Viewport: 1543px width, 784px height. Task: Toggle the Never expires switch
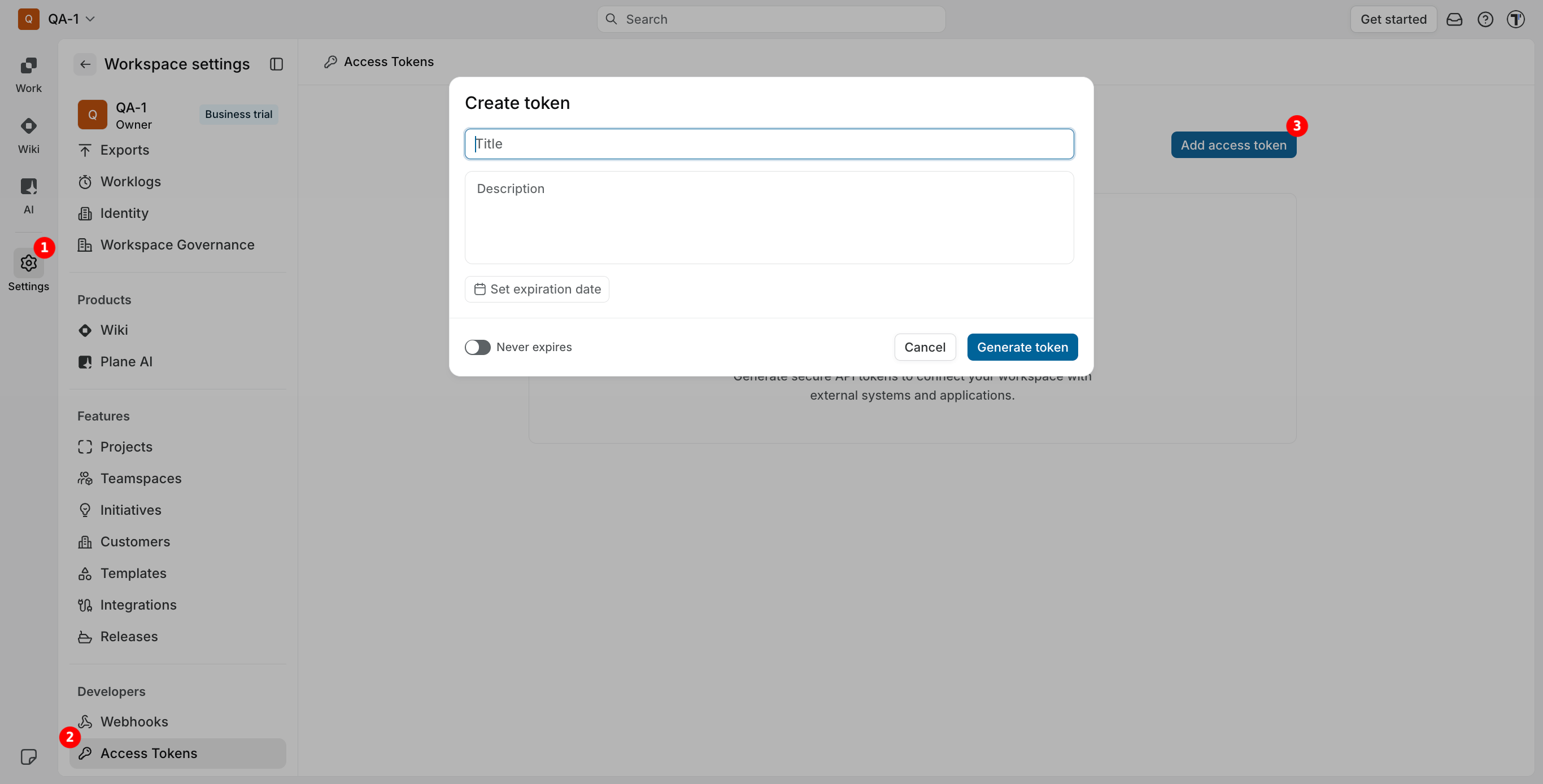477,347
